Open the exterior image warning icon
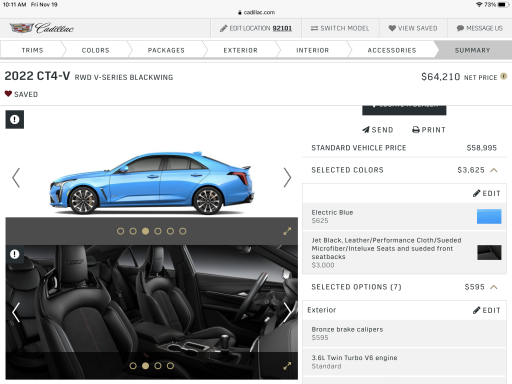Screen dimensions: 512x384 pos(15,119)
